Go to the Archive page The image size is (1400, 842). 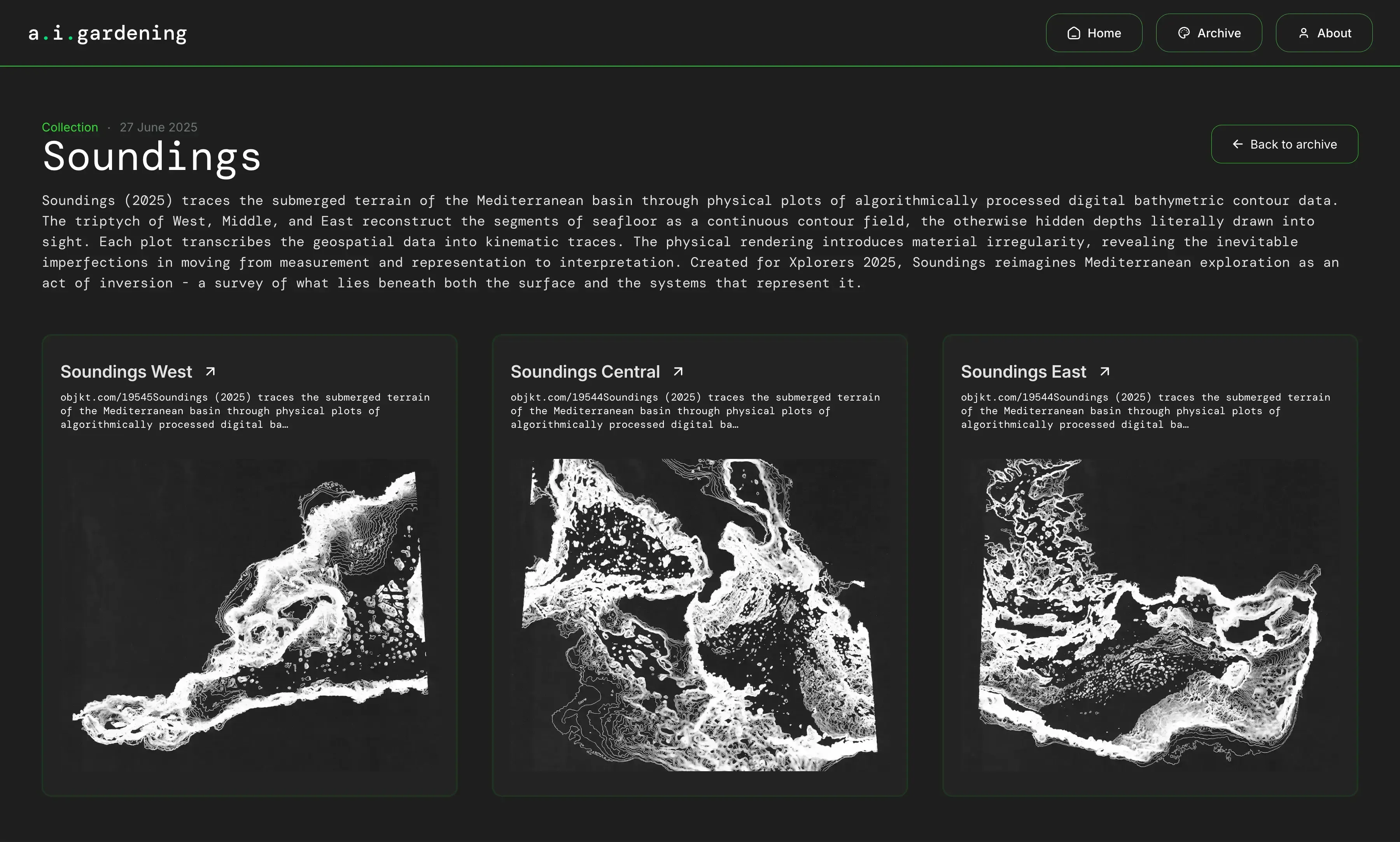(1209, 33)
